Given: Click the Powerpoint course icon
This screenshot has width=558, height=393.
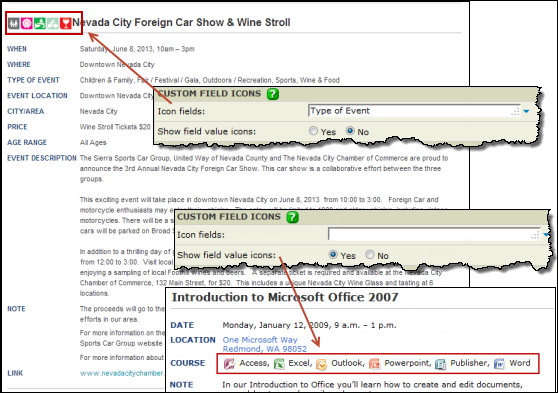Looking at the screenshot, I should (374, 364).
